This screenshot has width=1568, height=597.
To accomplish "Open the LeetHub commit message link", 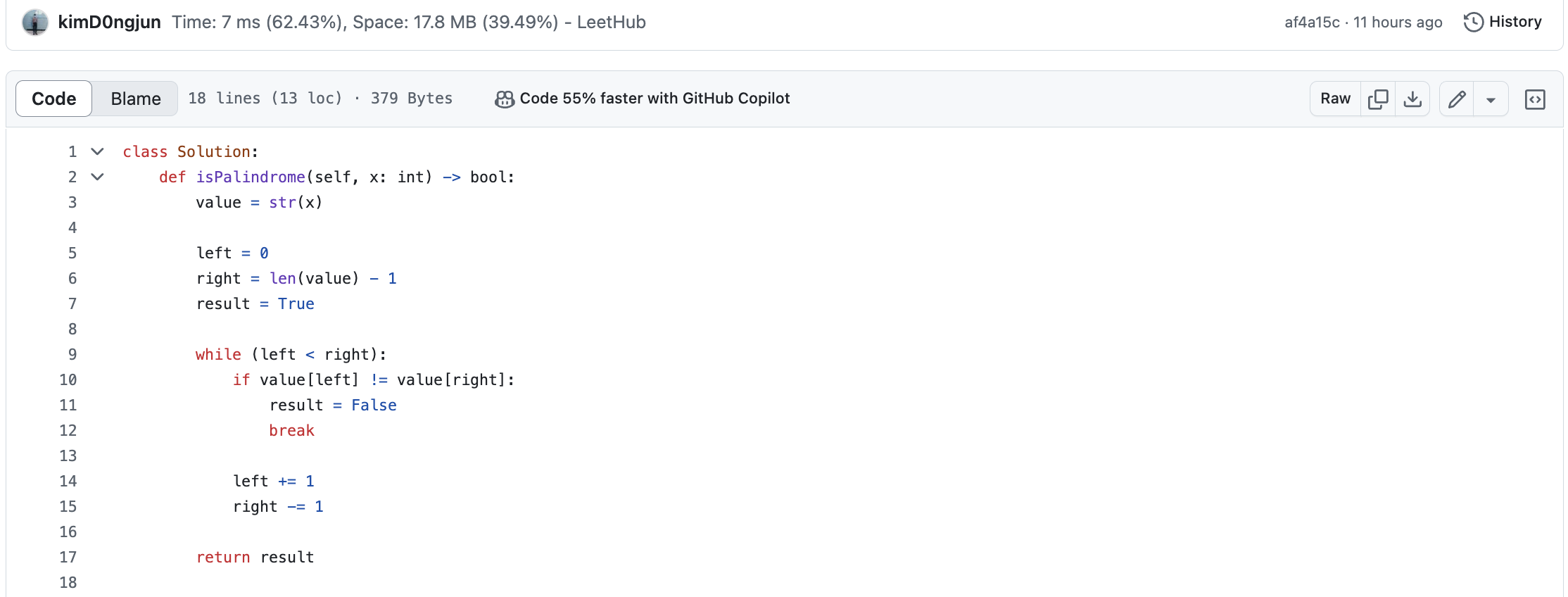I will (x=408, y=23).
